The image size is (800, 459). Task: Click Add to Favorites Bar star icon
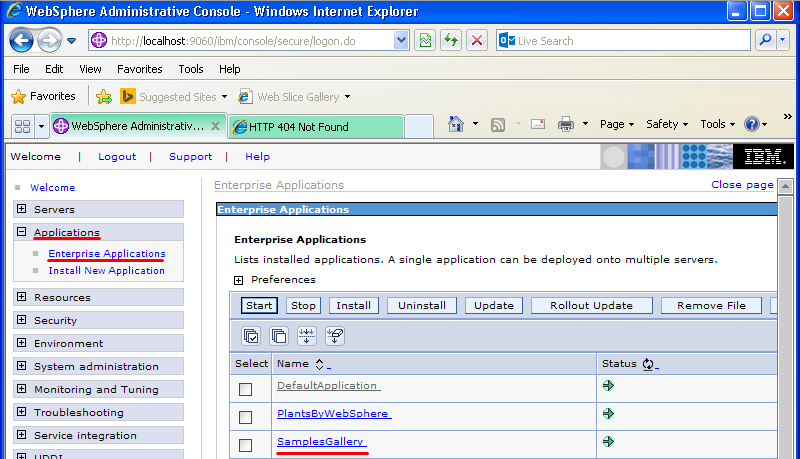[x=104, y=96]
